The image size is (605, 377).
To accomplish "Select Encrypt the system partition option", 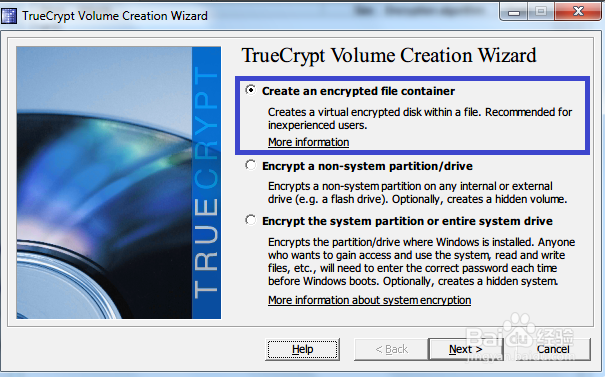I will click(x=251, y=220).
